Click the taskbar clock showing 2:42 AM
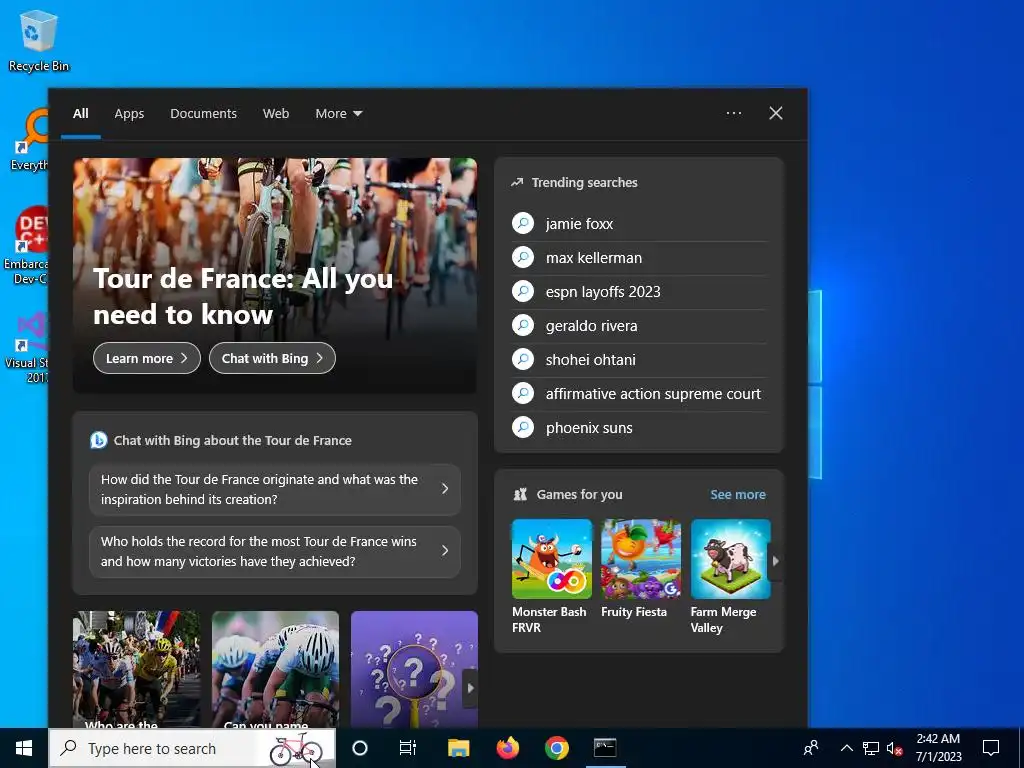 pos(938,748)
